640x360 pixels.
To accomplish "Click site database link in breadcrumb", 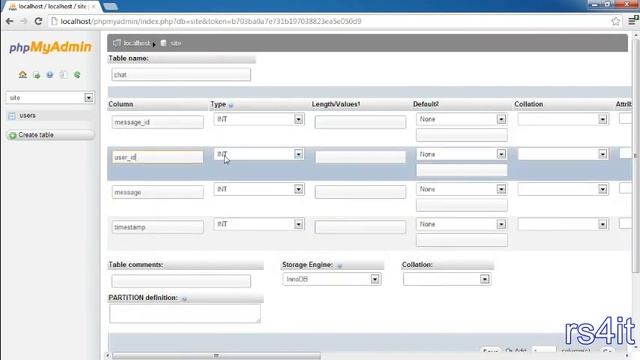I will (x=176, y=43).
